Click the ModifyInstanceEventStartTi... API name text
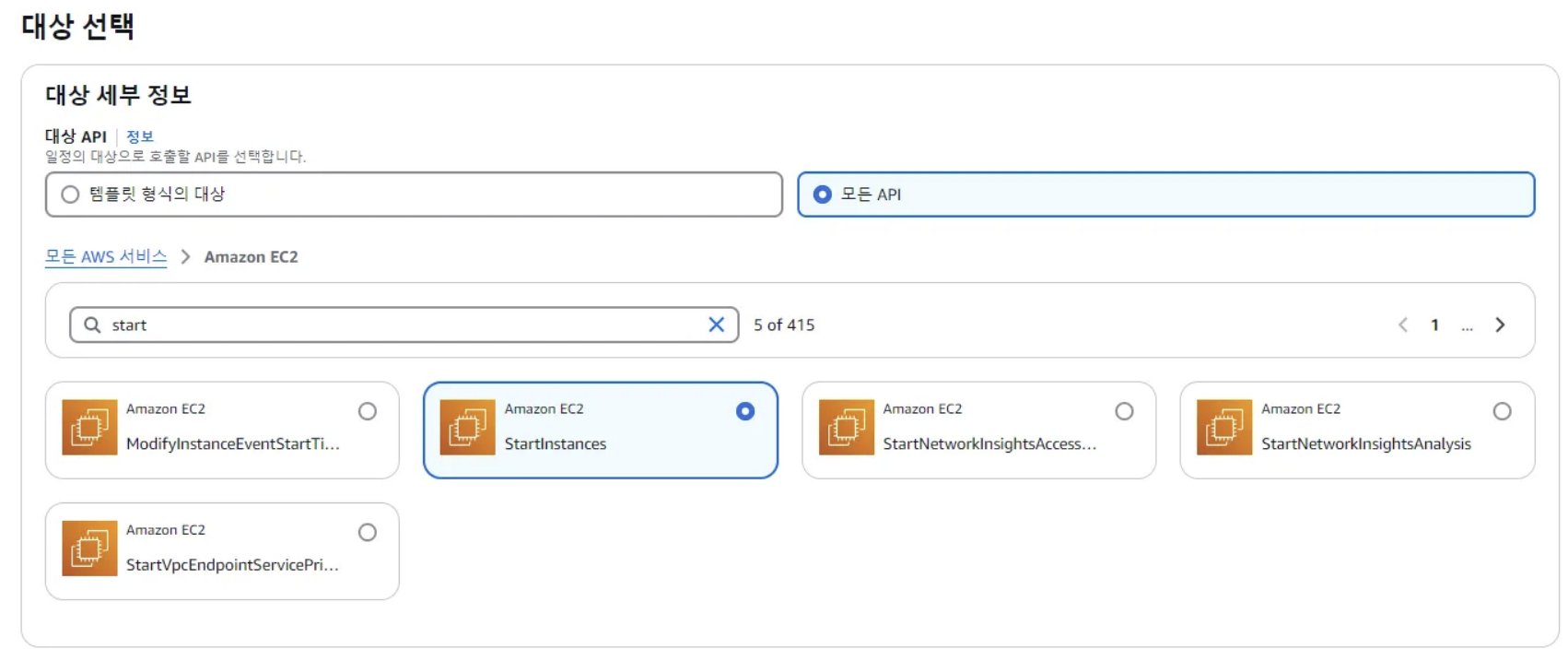The height and width of the screenshot is (649, 1568). tap(233, 443)
